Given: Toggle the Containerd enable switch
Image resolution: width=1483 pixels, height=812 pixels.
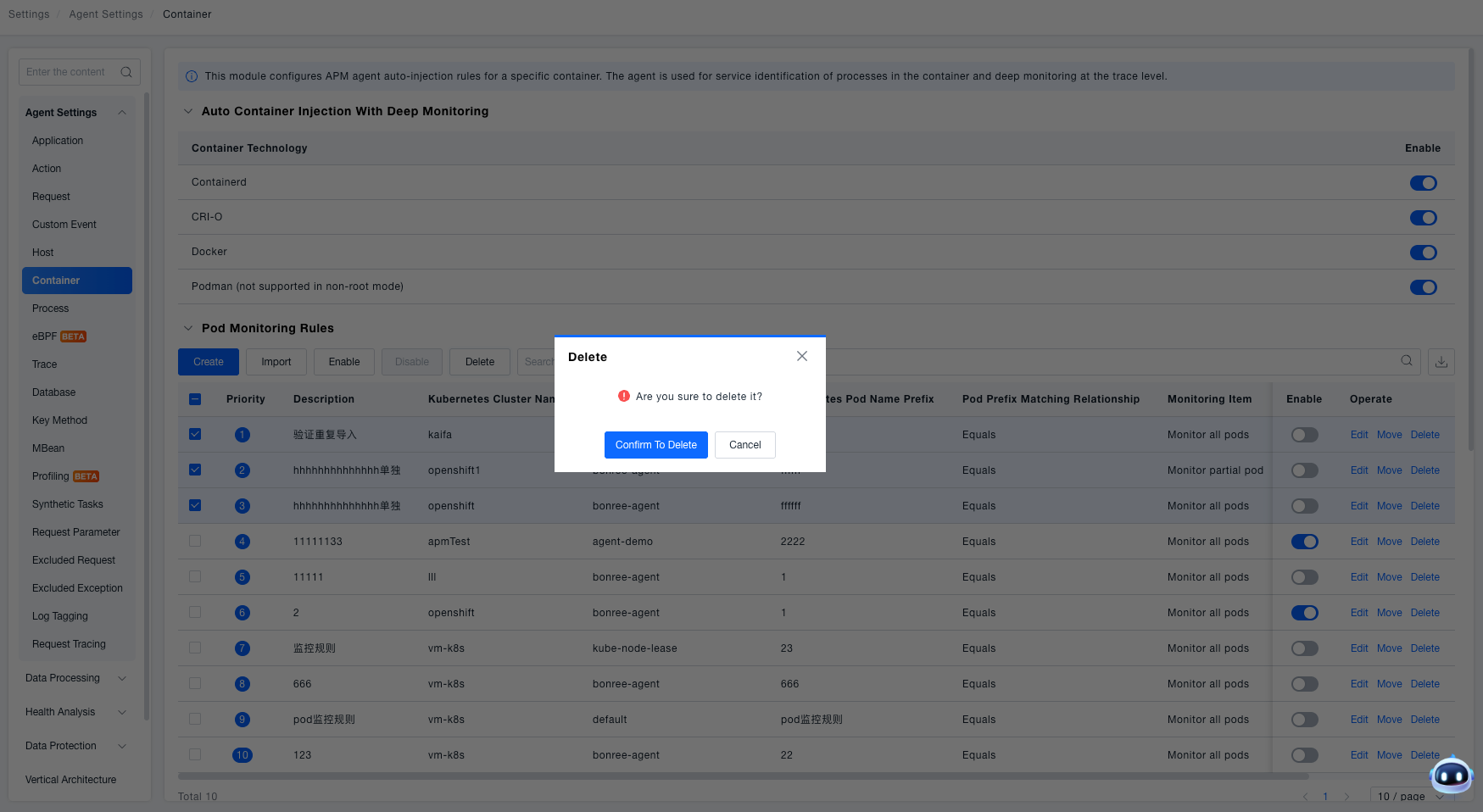Looking at the screenshot, I should [x=1423, y=183].
